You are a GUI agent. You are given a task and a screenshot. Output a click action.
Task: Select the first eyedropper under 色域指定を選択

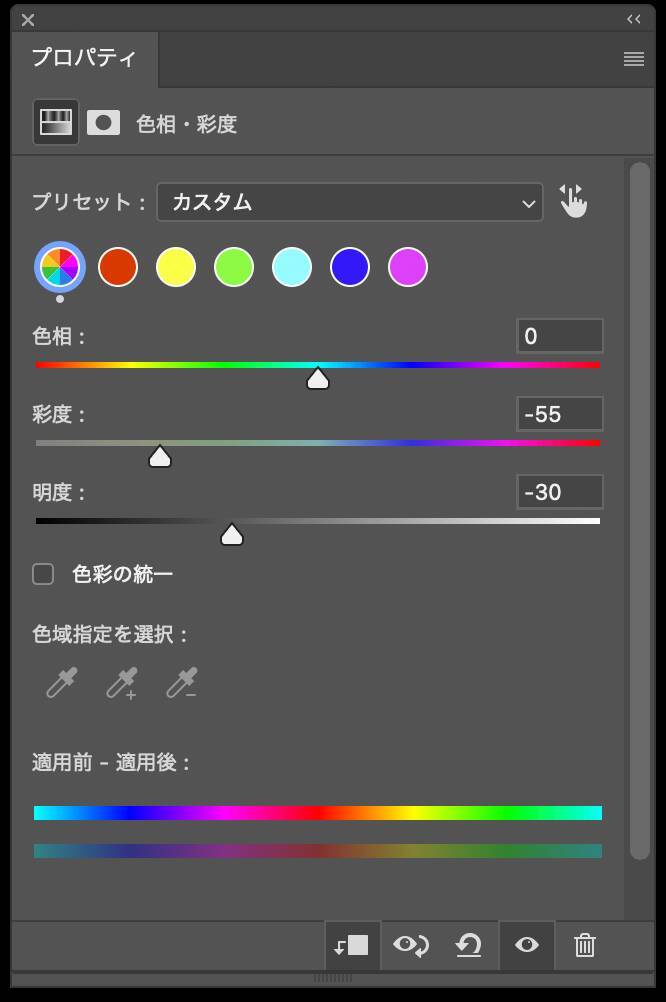60,684
